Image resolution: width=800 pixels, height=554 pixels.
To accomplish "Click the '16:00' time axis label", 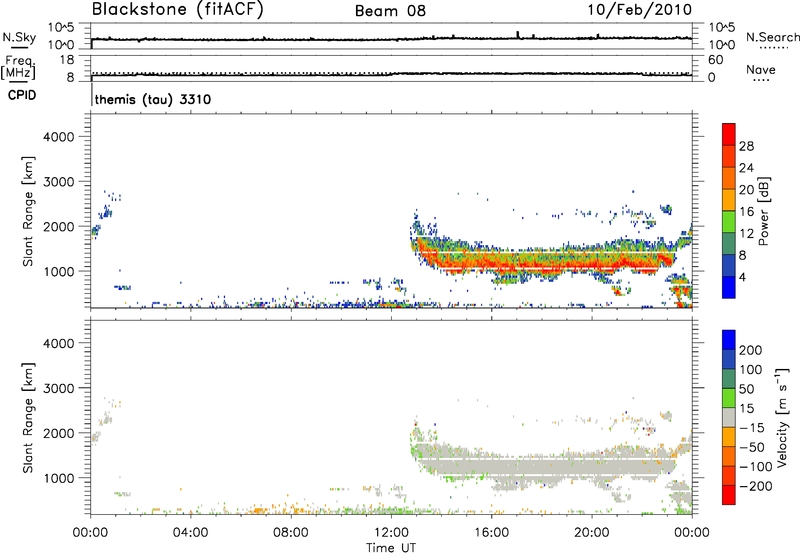I will pos(491,533).
